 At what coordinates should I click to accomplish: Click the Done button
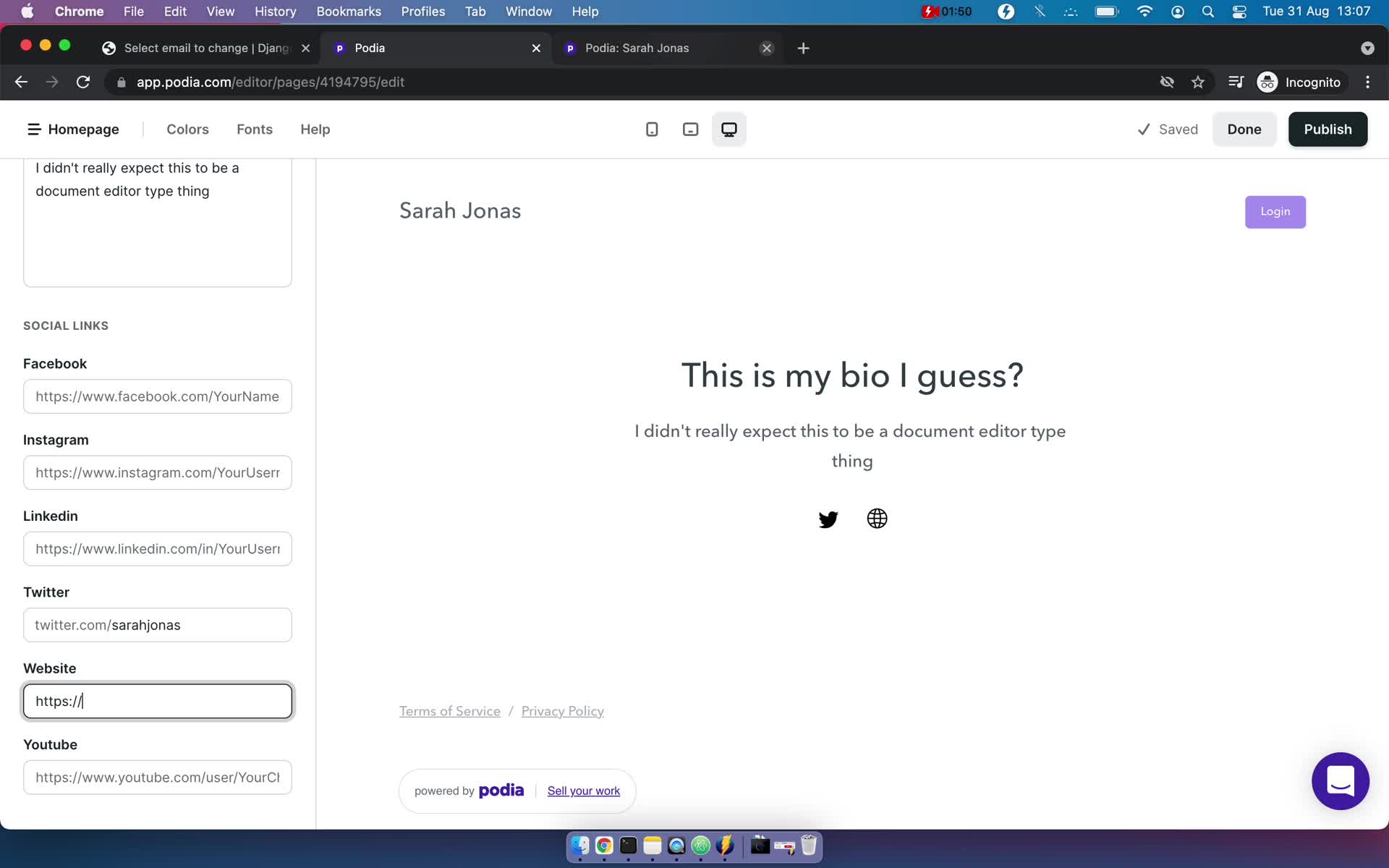pos(1245,128)
